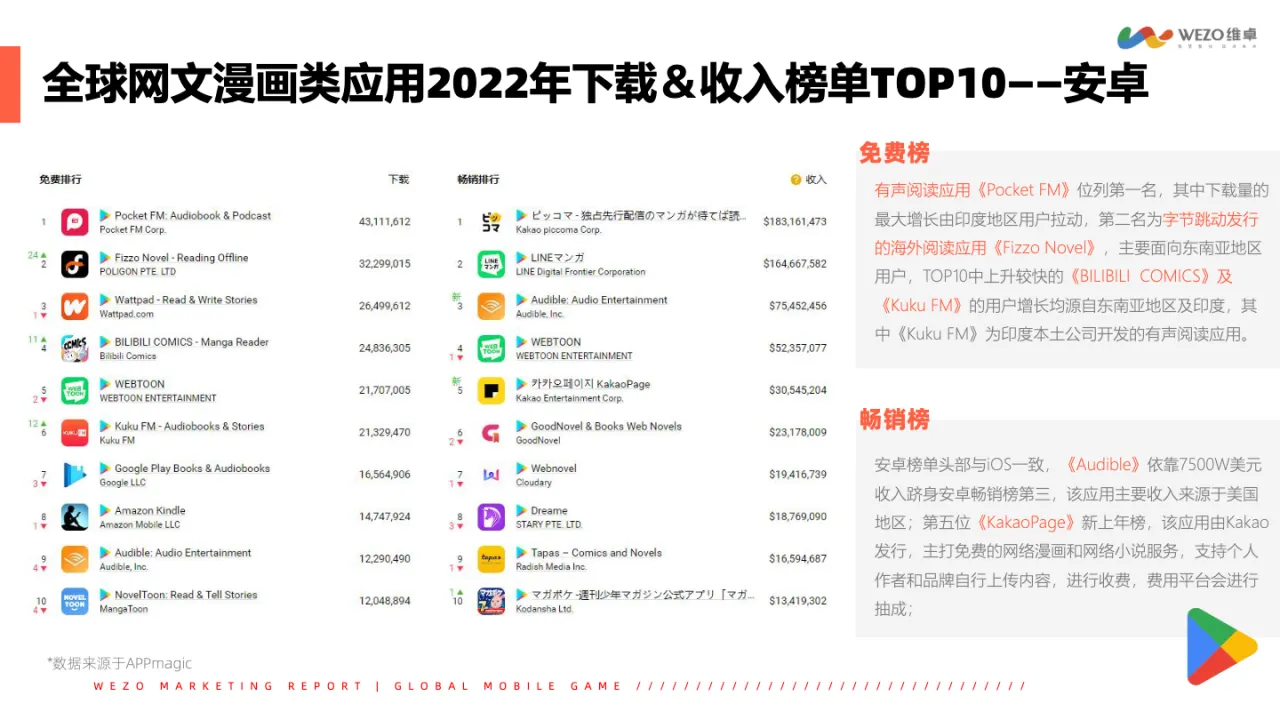The width and height of the screenshot is (1280, 720).
Task: Click the GoodNovel app icon
Action: click(x=491, y=432)
